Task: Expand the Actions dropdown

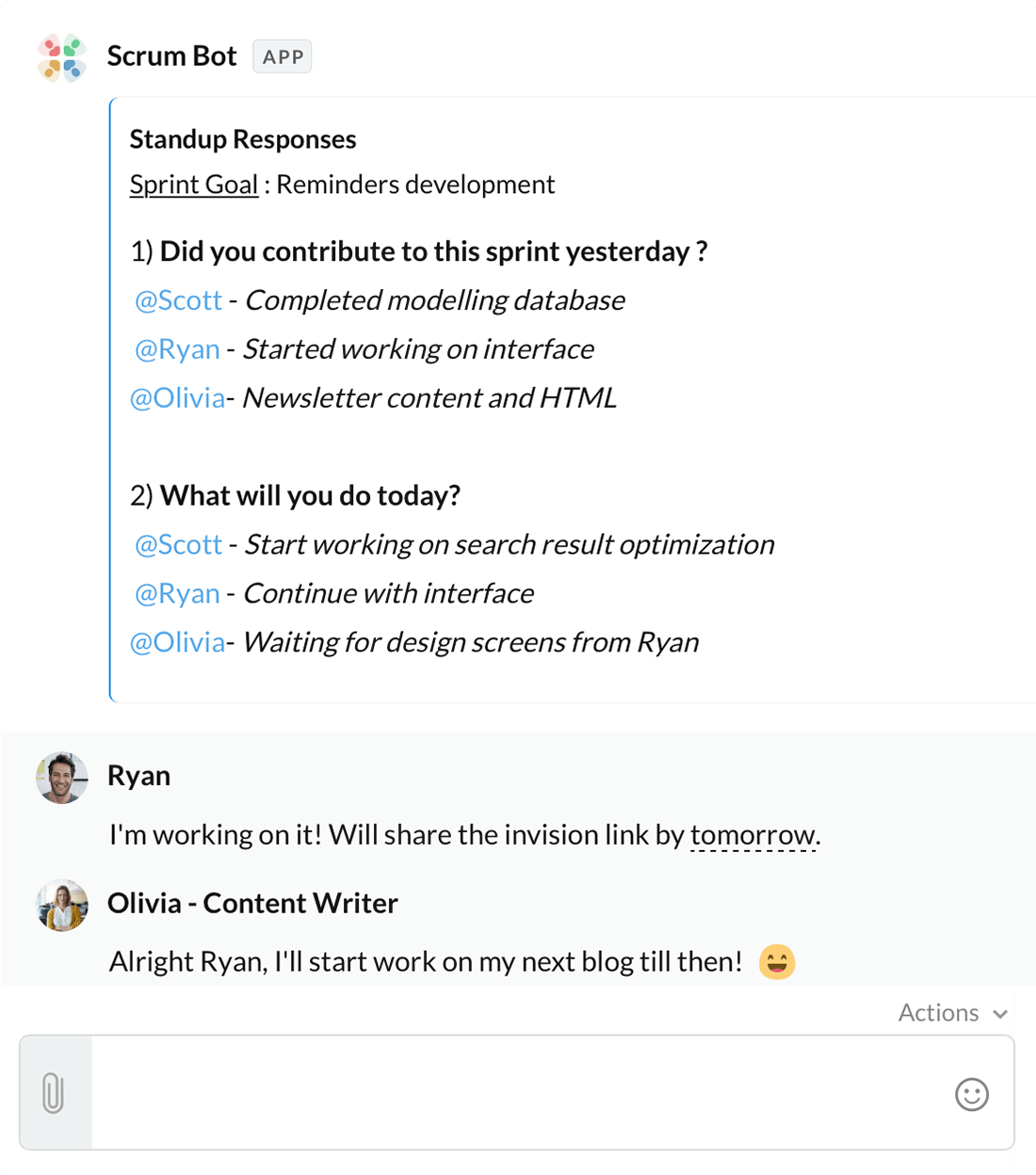Action: pyautogui.click(x=953, y=1012)
